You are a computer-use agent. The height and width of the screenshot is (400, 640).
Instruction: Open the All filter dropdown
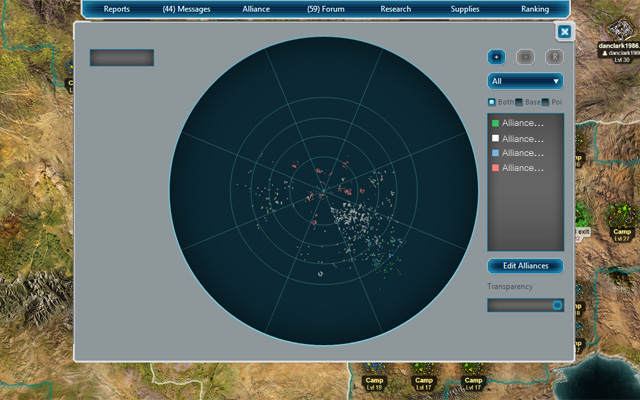[525, 81]
